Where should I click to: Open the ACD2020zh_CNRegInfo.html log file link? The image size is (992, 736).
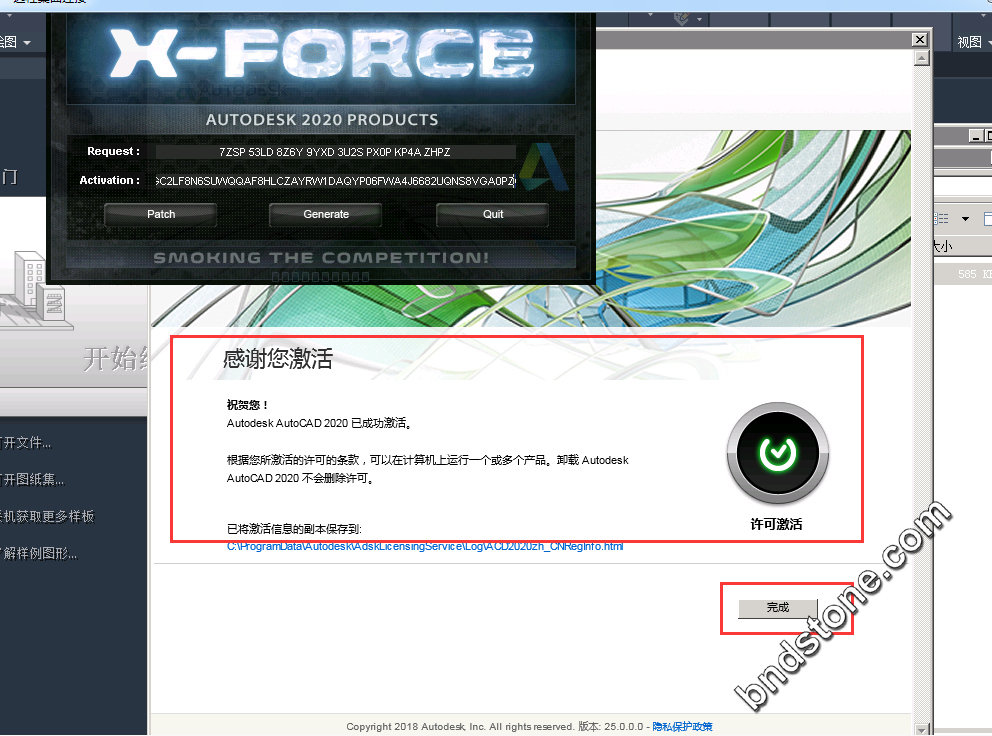point(425,547)
